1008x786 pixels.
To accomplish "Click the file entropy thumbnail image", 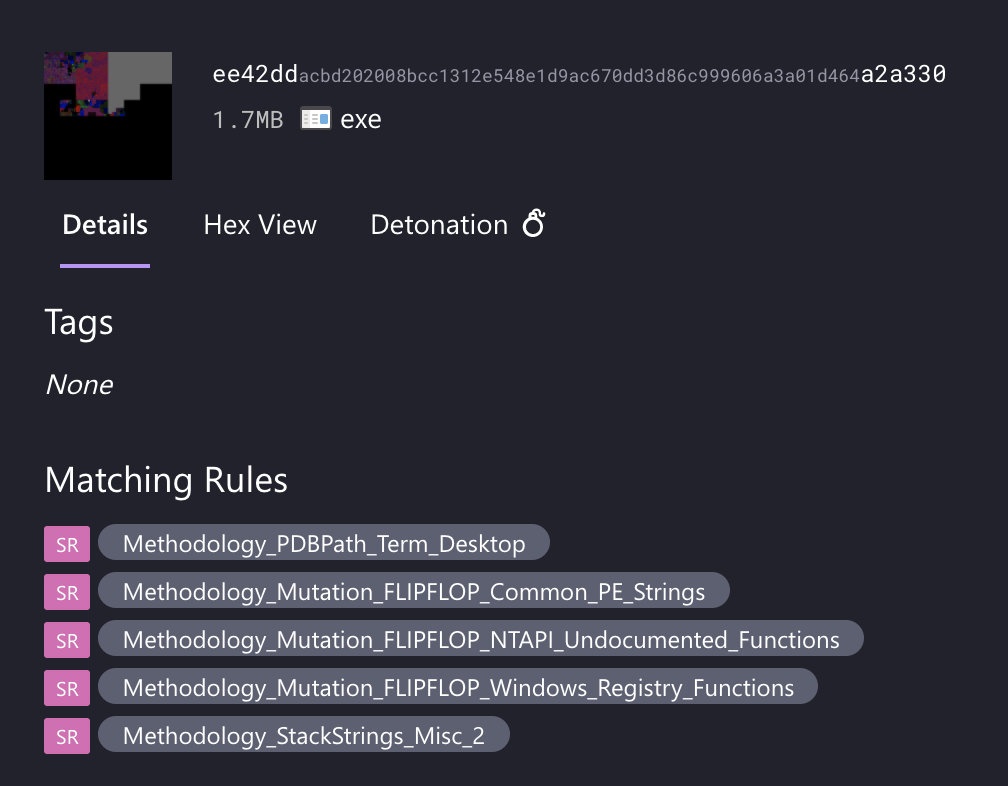I will [x=108, y=116].
